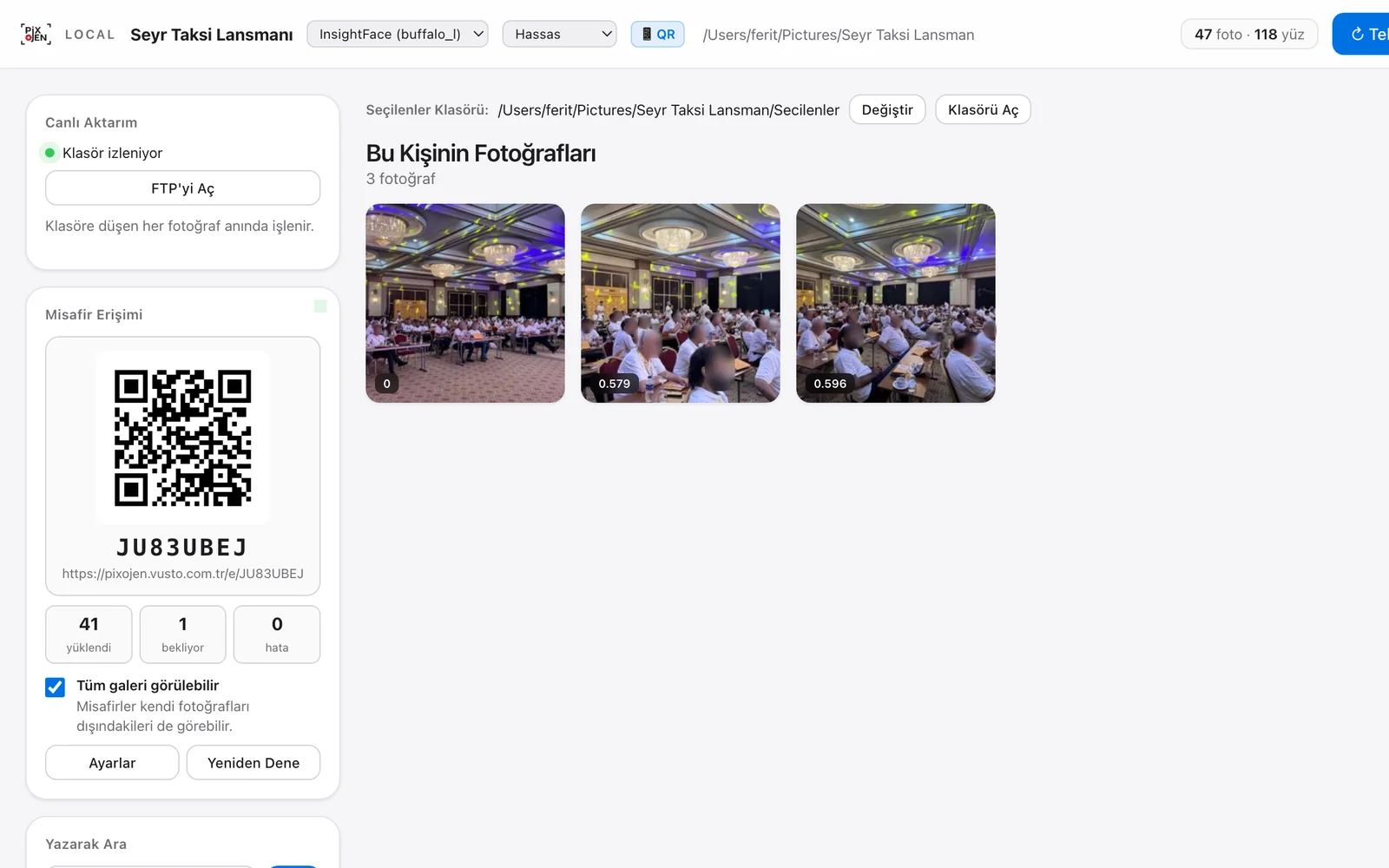The image size is (1389, 868).
Task: Click the 'FTP'yi Aç' button
Action: 182,188
